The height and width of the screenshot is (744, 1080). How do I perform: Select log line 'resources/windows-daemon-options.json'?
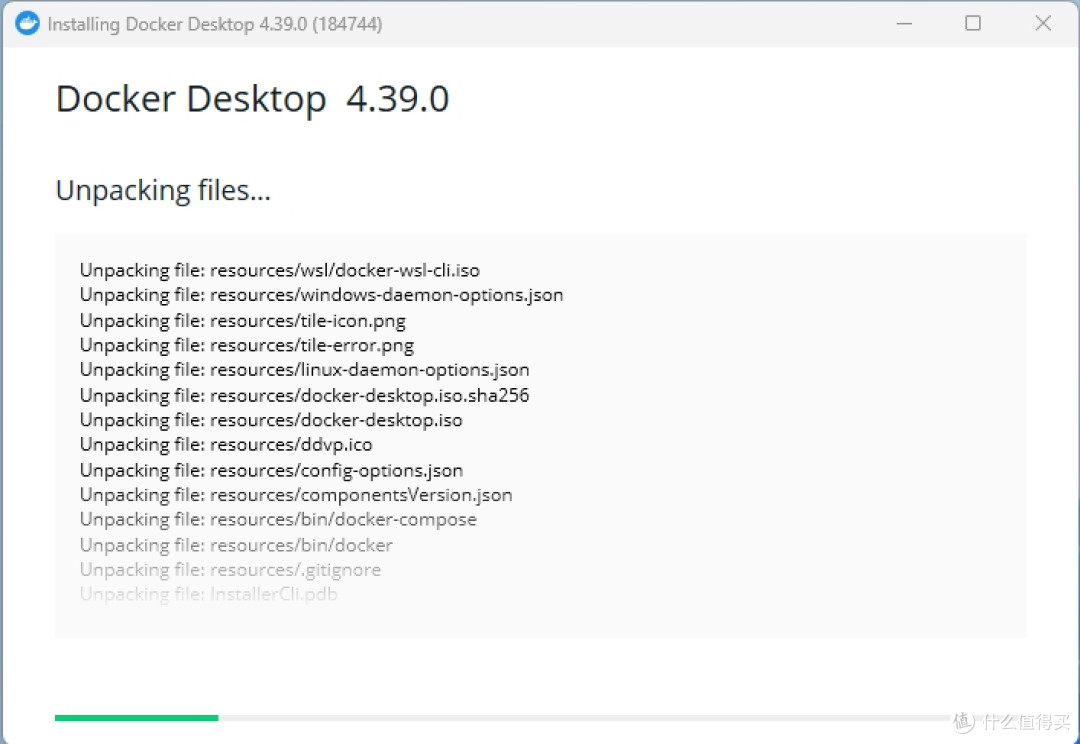(322, 295)
